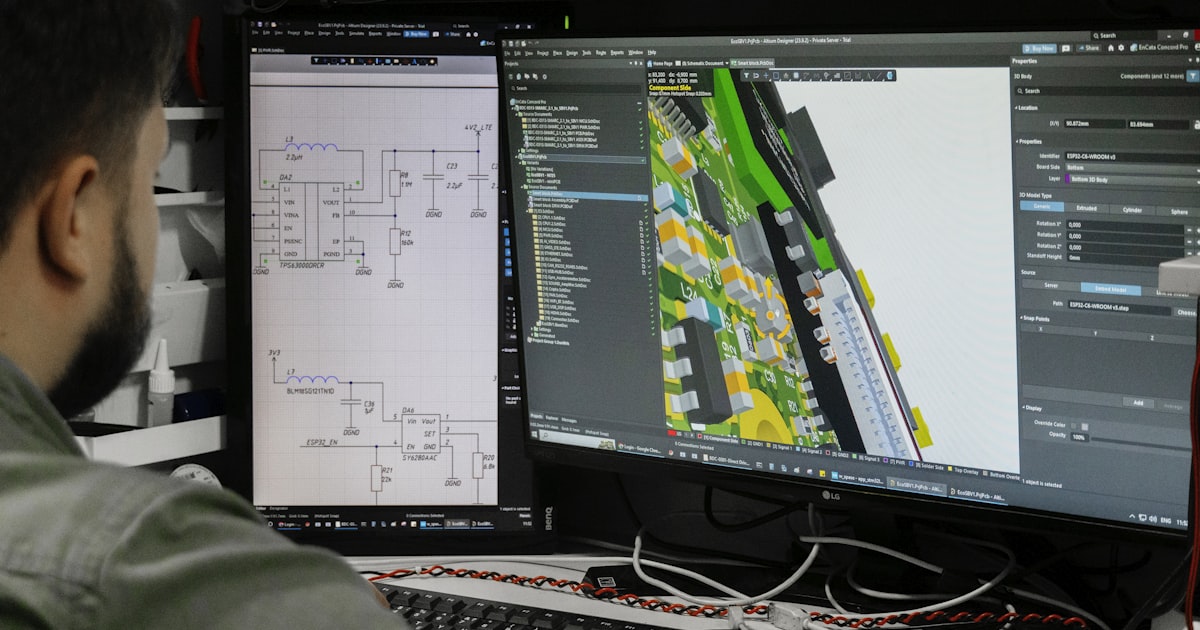
Task: Click the Windows speaker volume tray icon
Action: pos(1152,518)
